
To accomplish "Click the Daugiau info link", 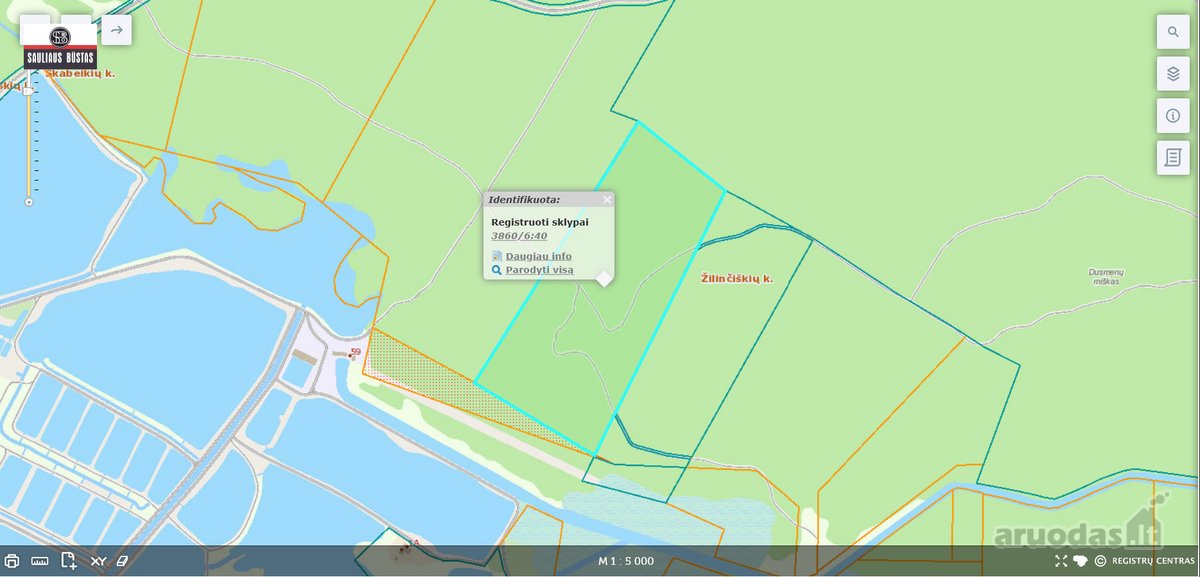I will click(x=538, y=256).
